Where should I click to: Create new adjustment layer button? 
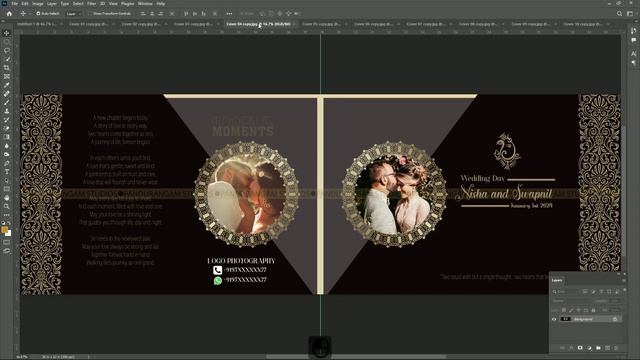coord(589,348)
